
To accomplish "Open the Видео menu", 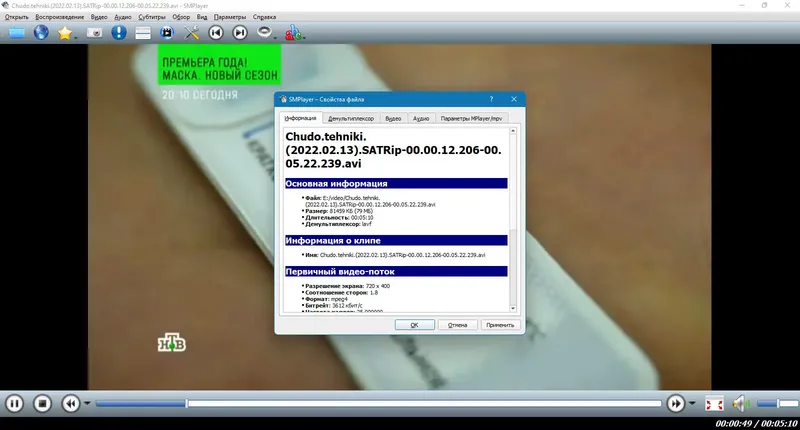I will 99,17.
